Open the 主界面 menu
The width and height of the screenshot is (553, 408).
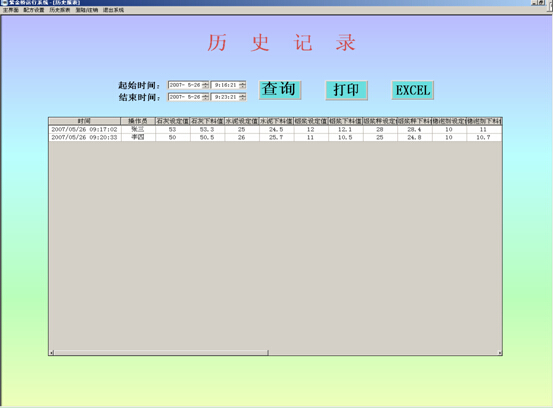11,10
